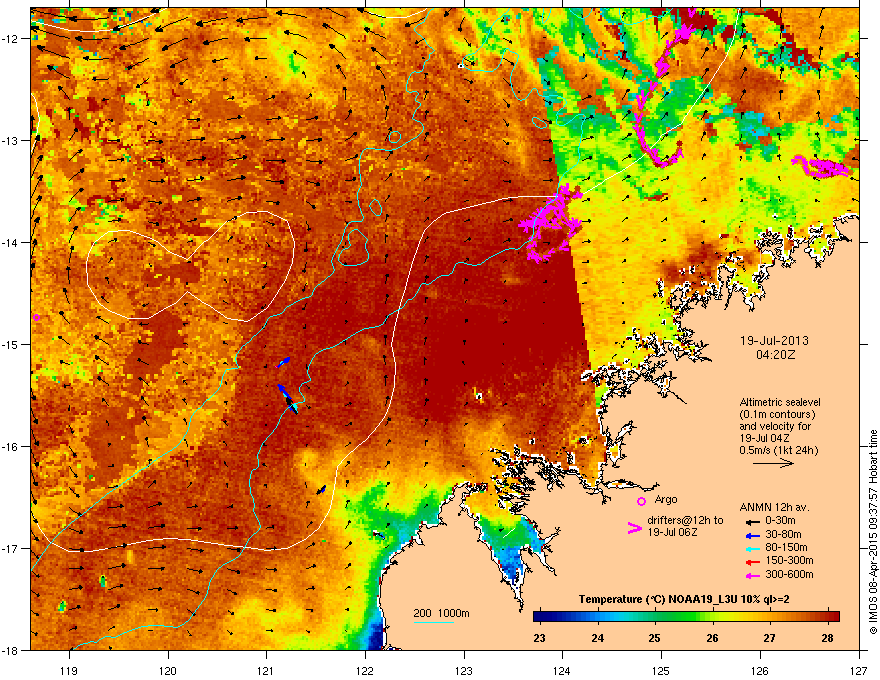The width and height of the screenshot is (880, 680).
Task: Click the '30-80m' depth label
Action: pos(783,535)
